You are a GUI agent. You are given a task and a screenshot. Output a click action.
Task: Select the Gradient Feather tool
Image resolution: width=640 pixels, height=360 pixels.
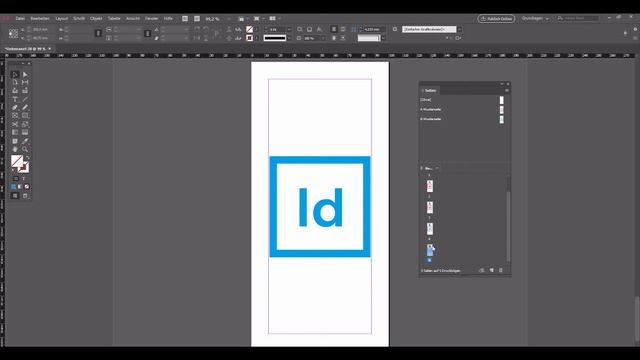pos(25,133)
